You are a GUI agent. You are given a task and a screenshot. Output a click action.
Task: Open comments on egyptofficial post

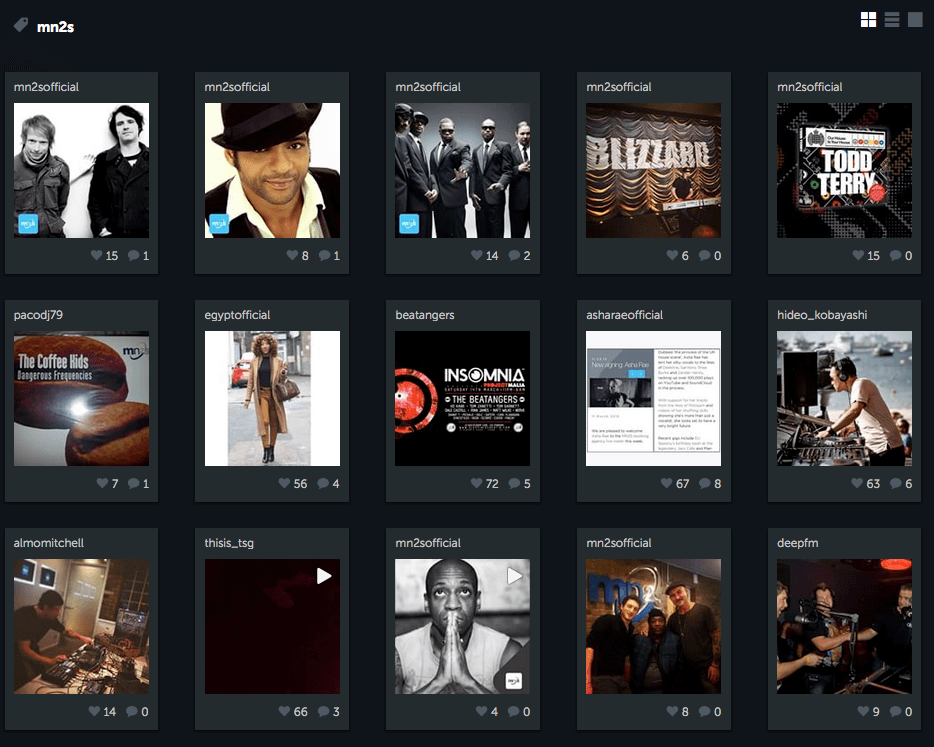point(323,484)
